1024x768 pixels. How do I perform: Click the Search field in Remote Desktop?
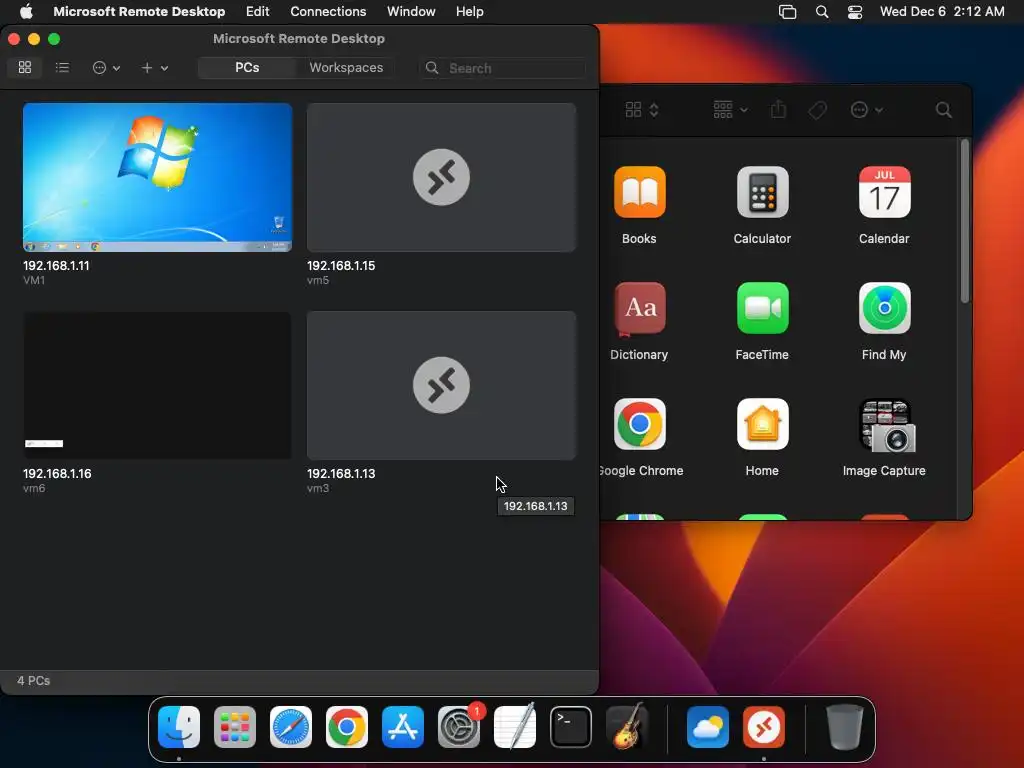[502, 68]
